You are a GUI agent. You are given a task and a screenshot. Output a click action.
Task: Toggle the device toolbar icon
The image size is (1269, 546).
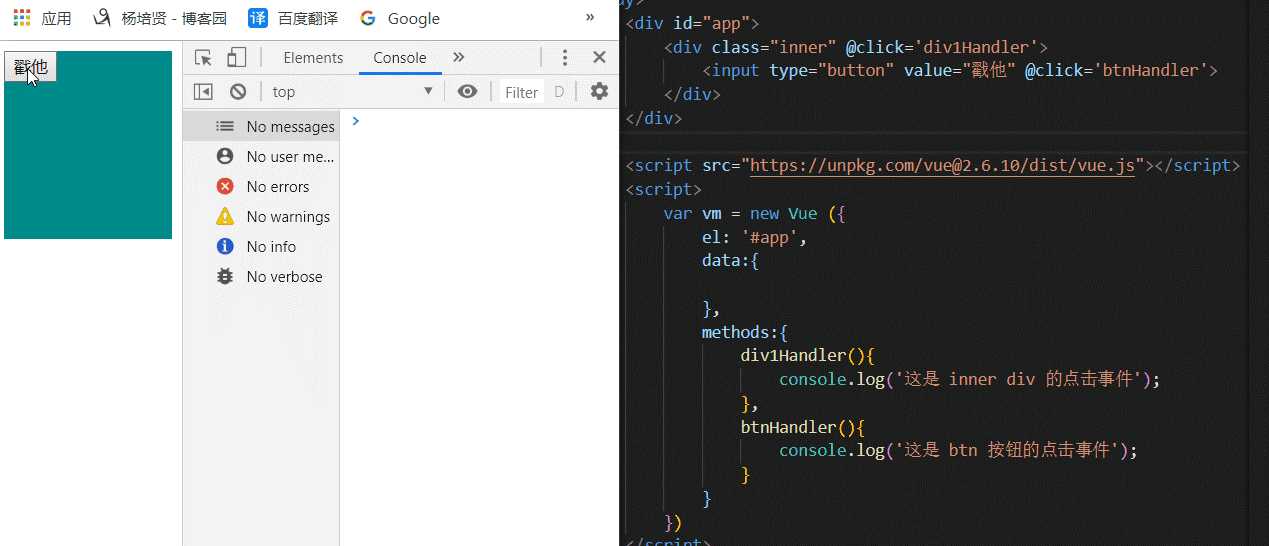pos(236,57)
